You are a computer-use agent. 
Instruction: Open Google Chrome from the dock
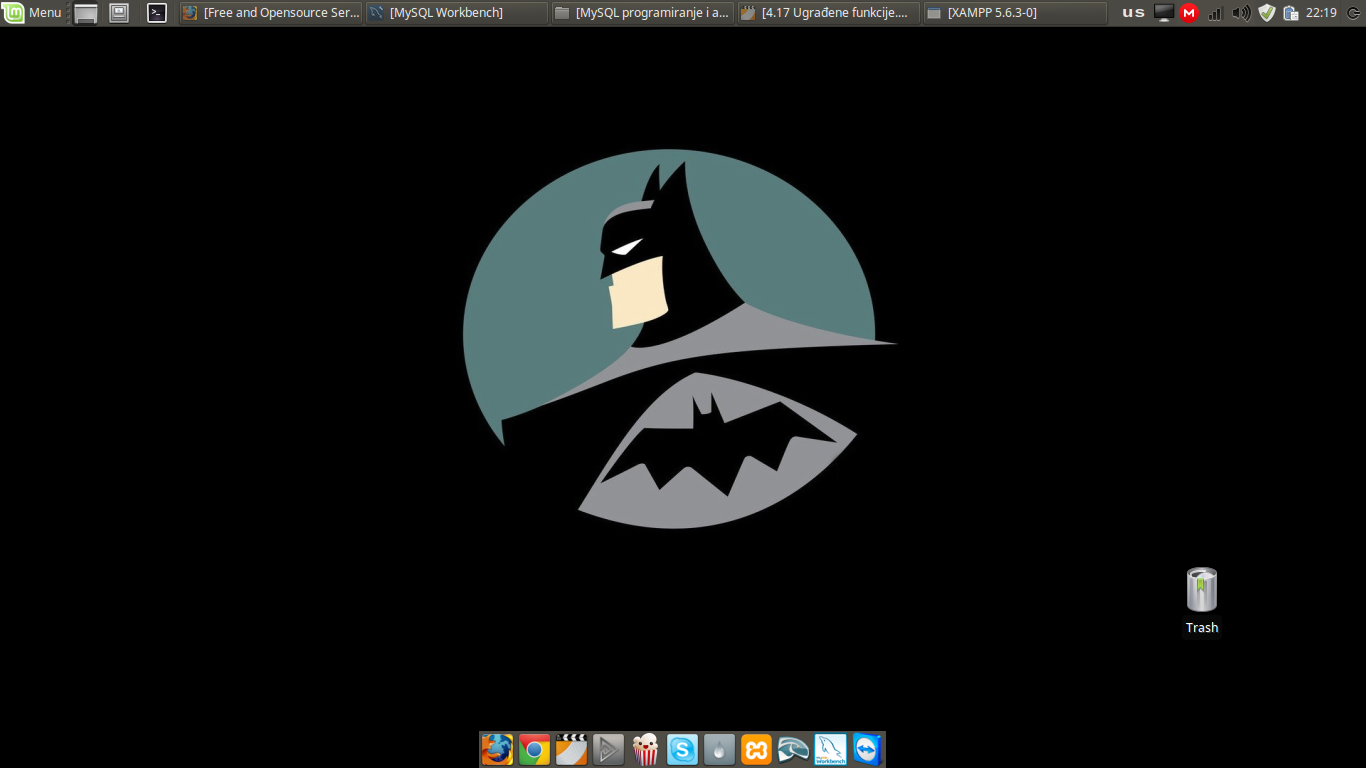(534, 749)
